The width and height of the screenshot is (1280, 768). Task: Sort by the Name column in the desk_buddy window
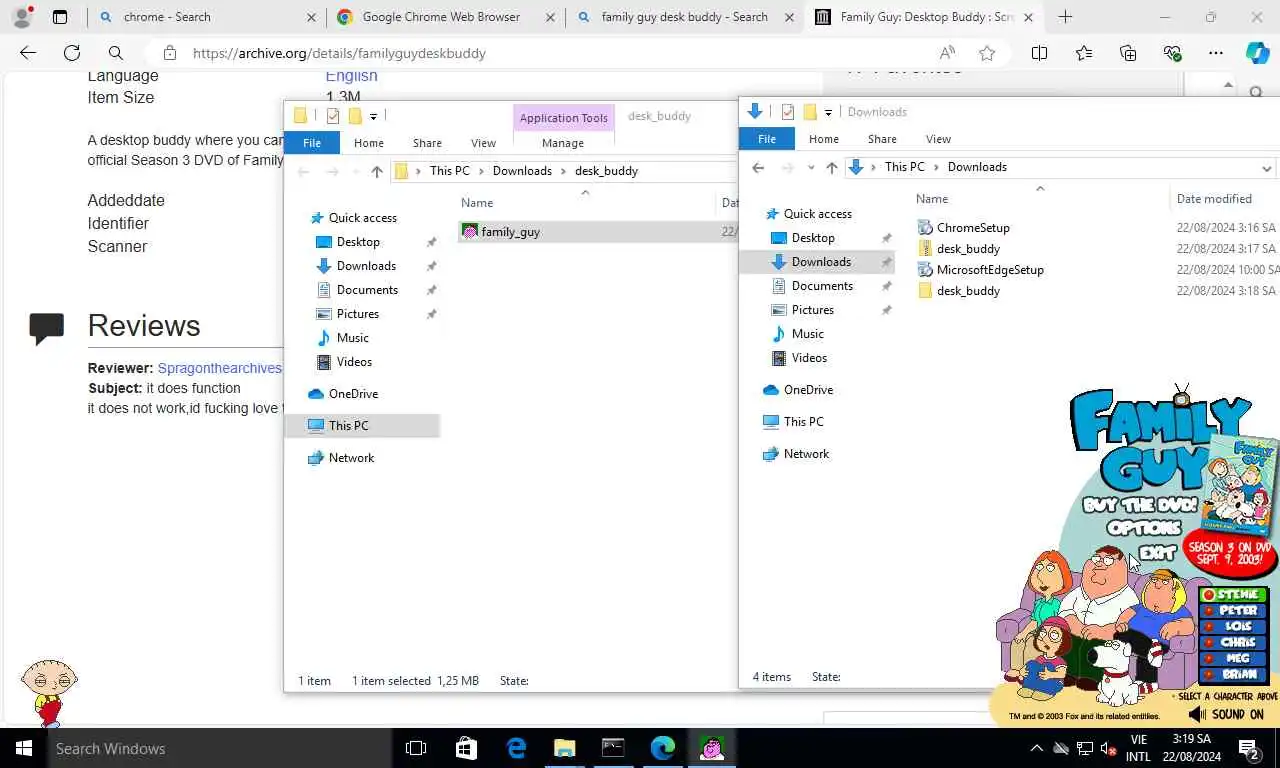[x=477, y=202]
